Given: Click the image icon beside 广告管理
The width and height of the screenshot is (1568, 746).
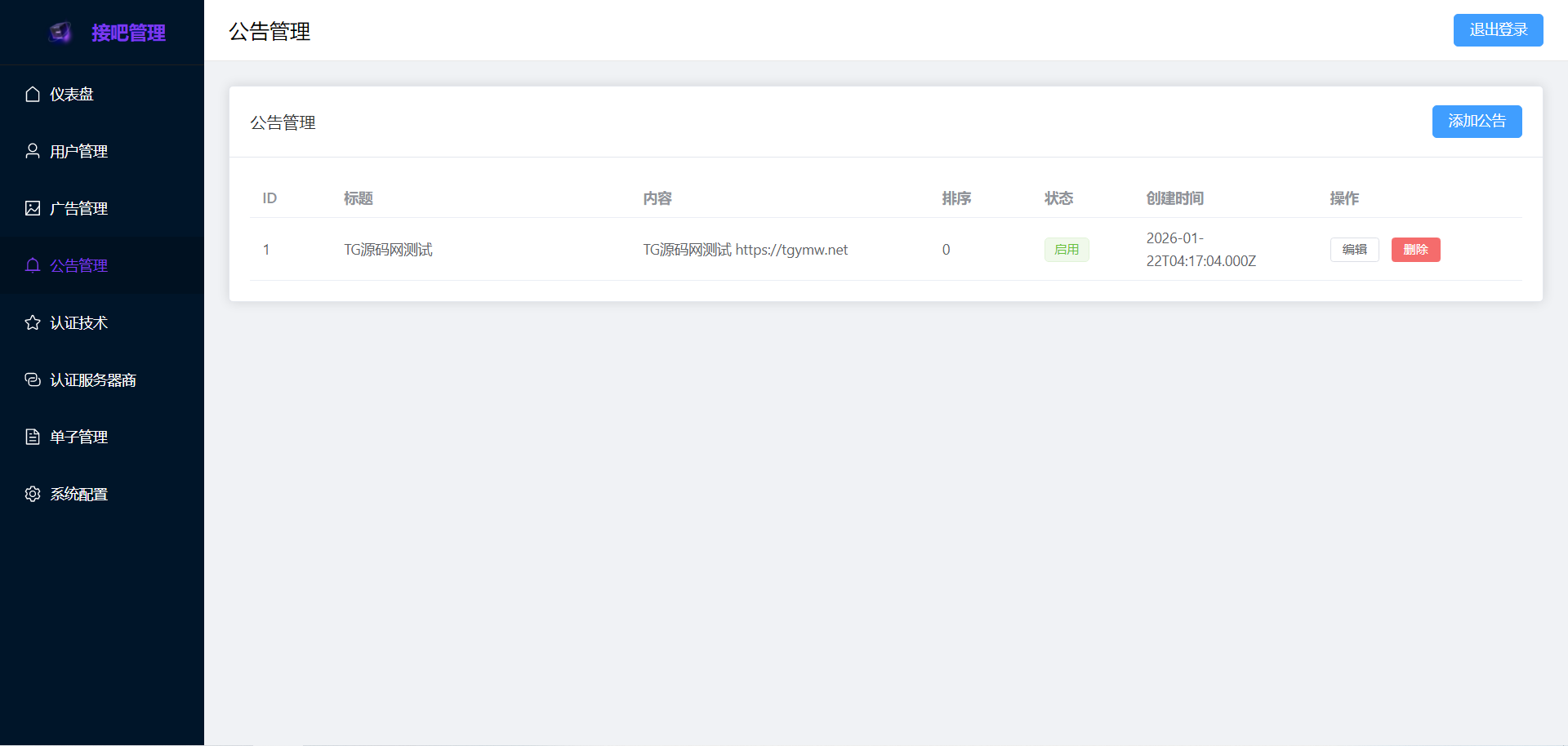Looking at the screenshot, I should pos(33,209).
